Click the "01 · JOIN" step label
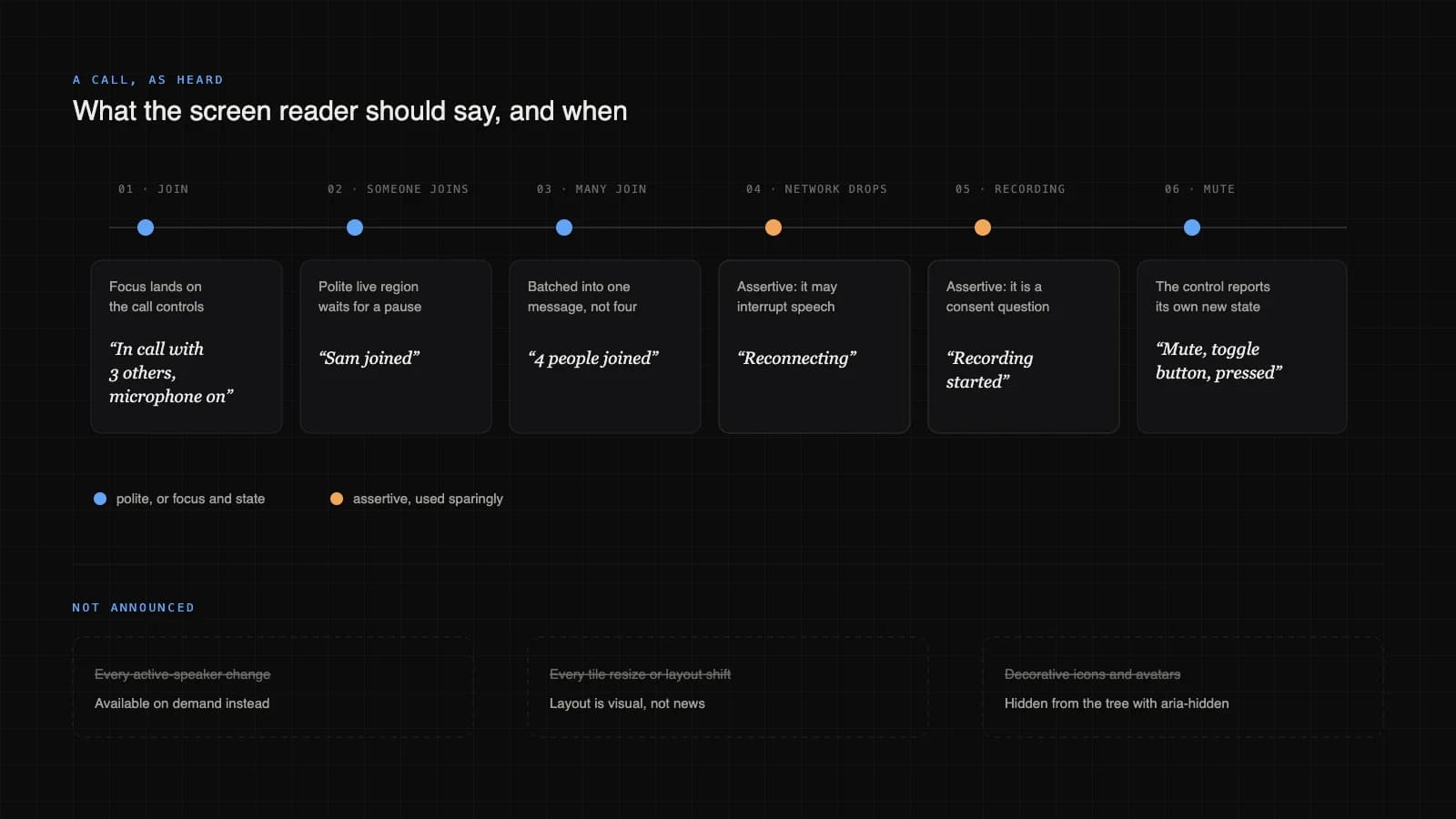Image resolution: width=1456 pixels, height=819 pixels. [x=154, y=189]
